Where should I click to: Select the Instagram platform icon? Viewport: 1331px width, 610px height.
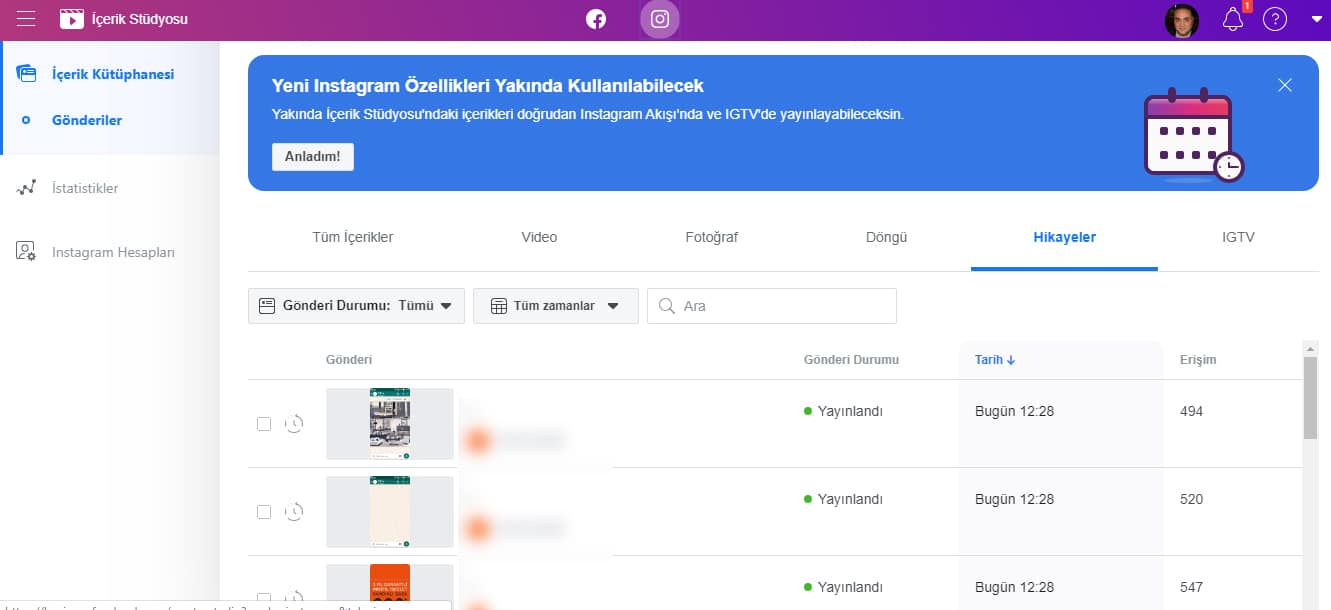click(x=660, y=19)
